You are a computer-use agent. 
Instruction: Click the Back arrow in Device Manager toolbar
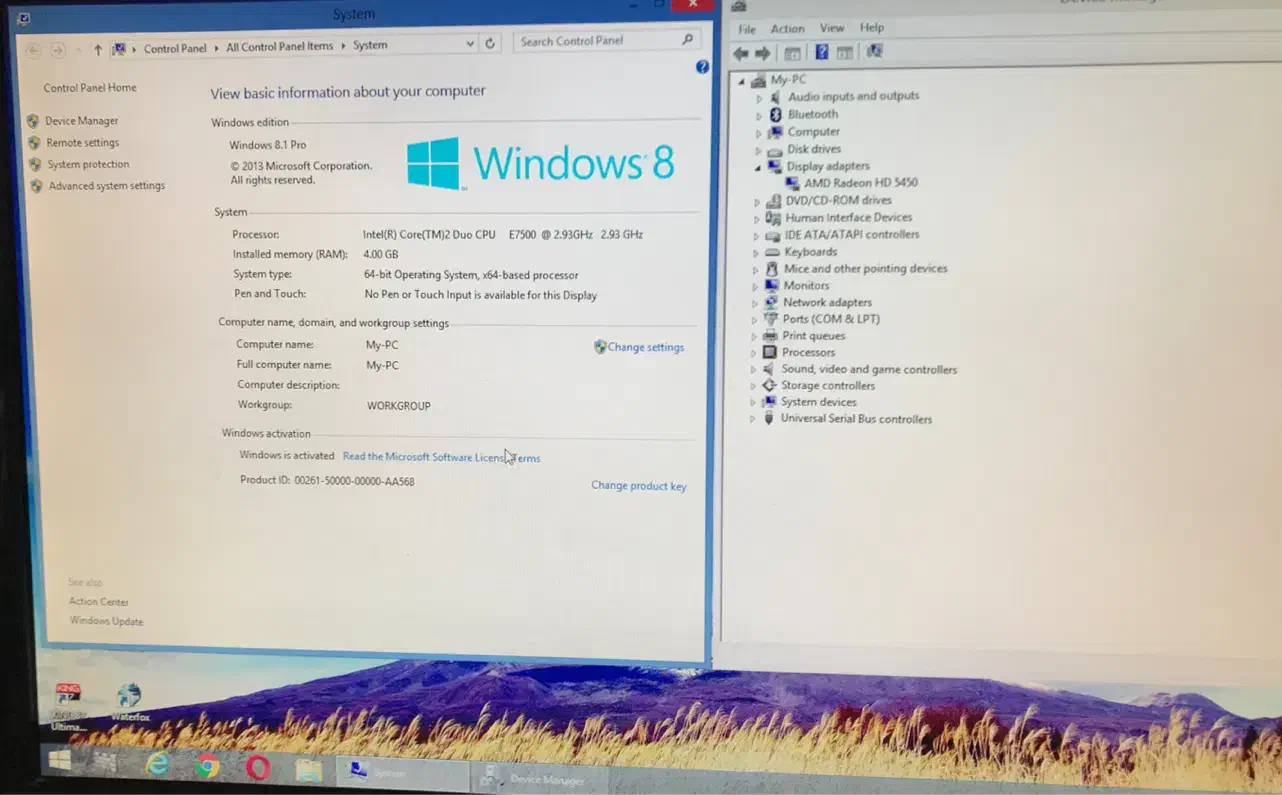click(x=740, y=53)
